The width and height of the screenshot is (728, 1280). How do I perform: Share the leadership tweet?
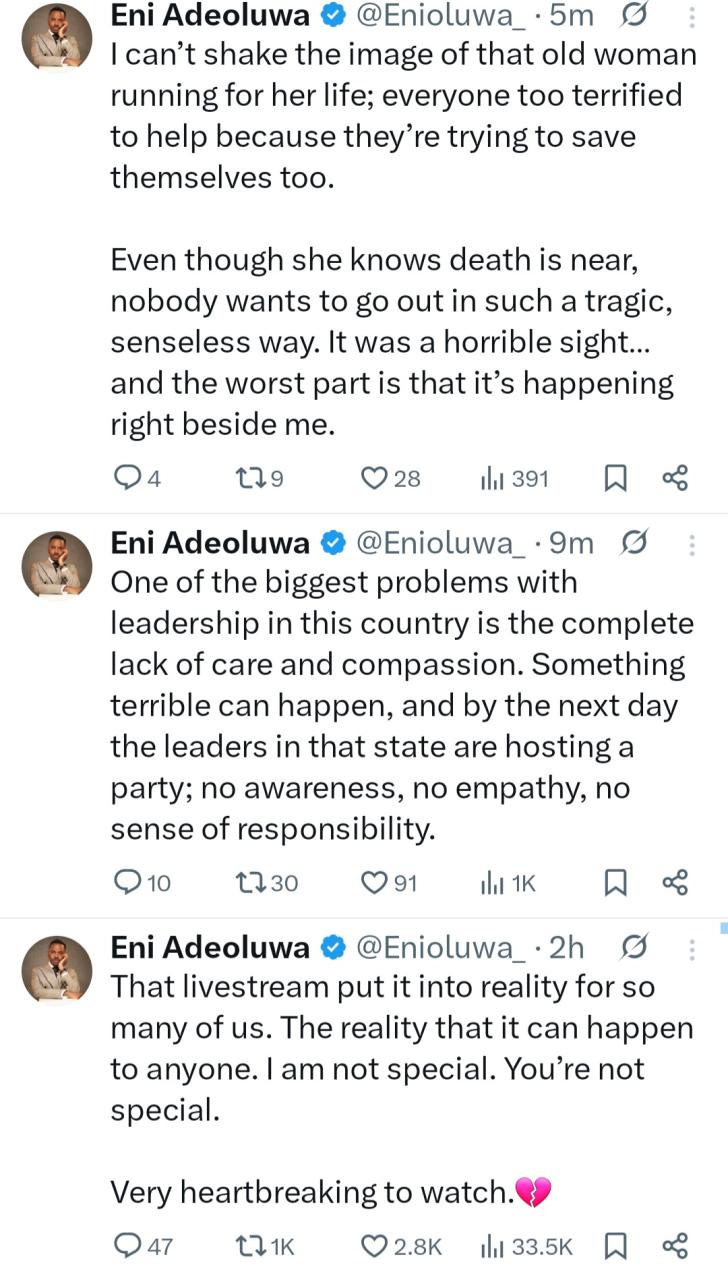675,882
